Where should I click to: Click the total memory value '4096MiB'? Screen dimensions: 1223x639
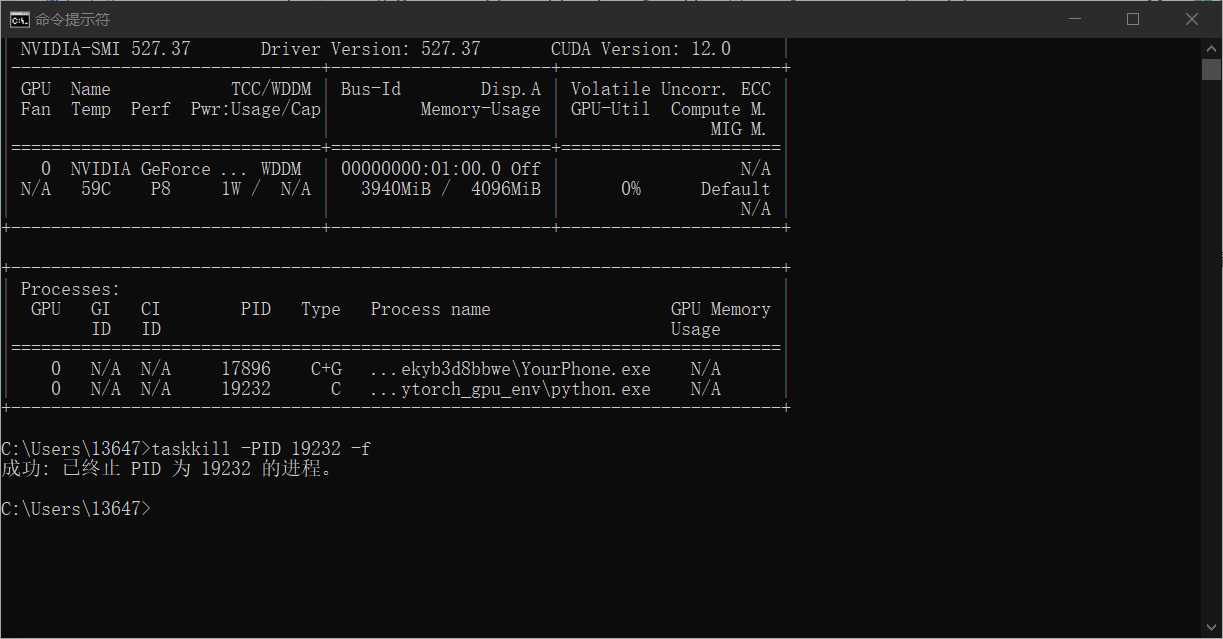tap(506, 189)
